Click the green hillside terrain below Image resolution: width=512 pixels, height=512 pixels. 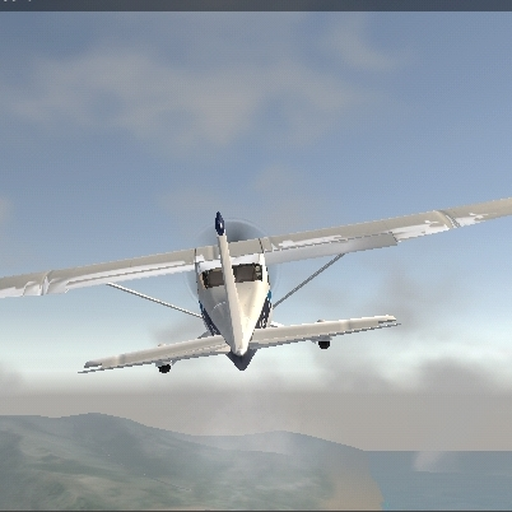tap(133, 467)
